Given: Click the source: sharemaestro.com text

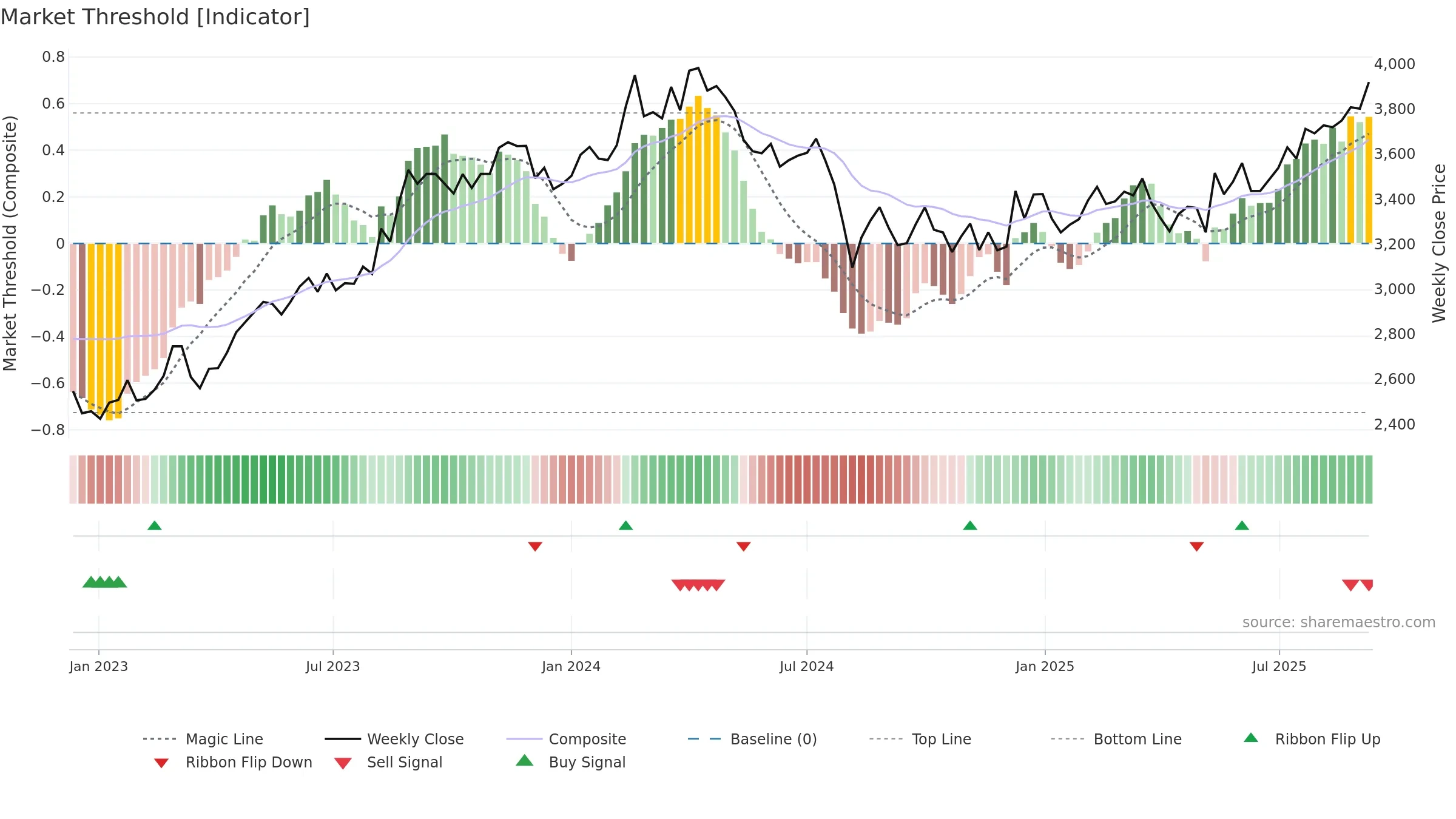Looking at the screenshot, I should pos(1339,622).
